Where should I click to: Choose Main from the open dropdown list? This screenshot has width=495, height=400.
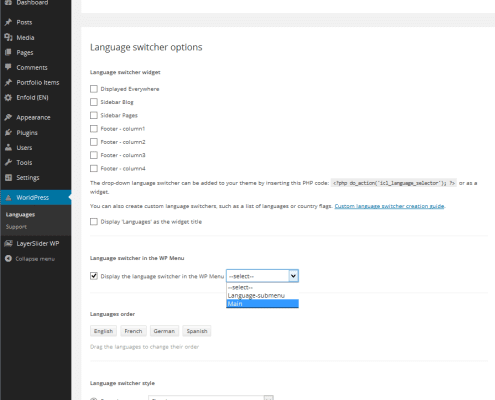pyautogui.click(x=262, y=304)
